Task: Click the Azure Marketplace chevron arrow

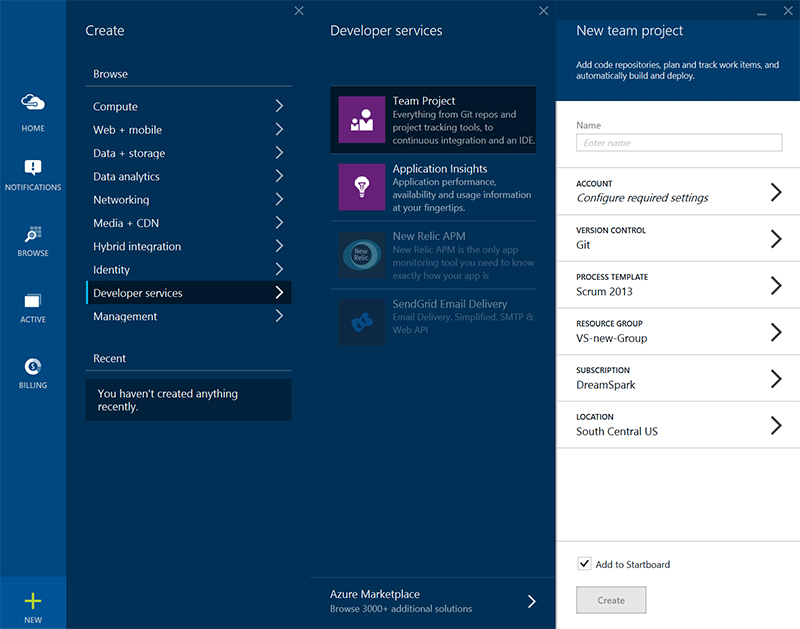Action: (x=532, y=601)
